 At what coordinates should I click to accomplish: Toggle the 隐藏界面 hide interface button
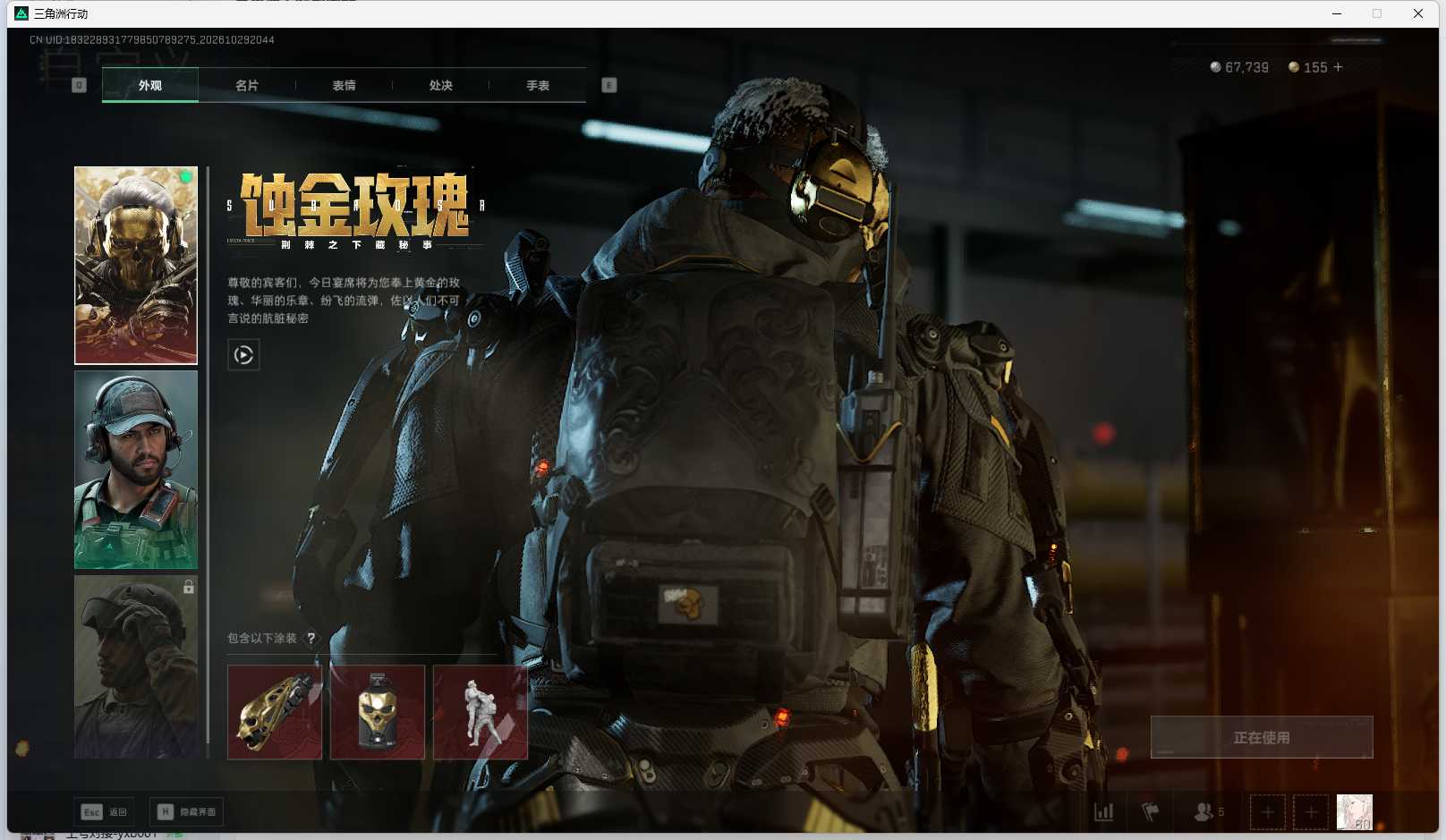point(186,811)
